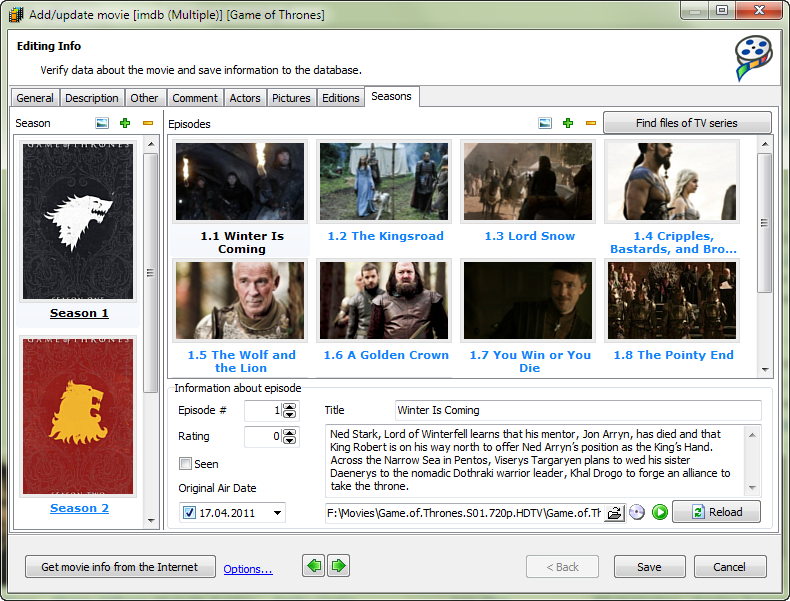The height and width of the screenshot is (601, 790).
Task: Remove the episode with the orange minus icon
Action: (591, 123)
